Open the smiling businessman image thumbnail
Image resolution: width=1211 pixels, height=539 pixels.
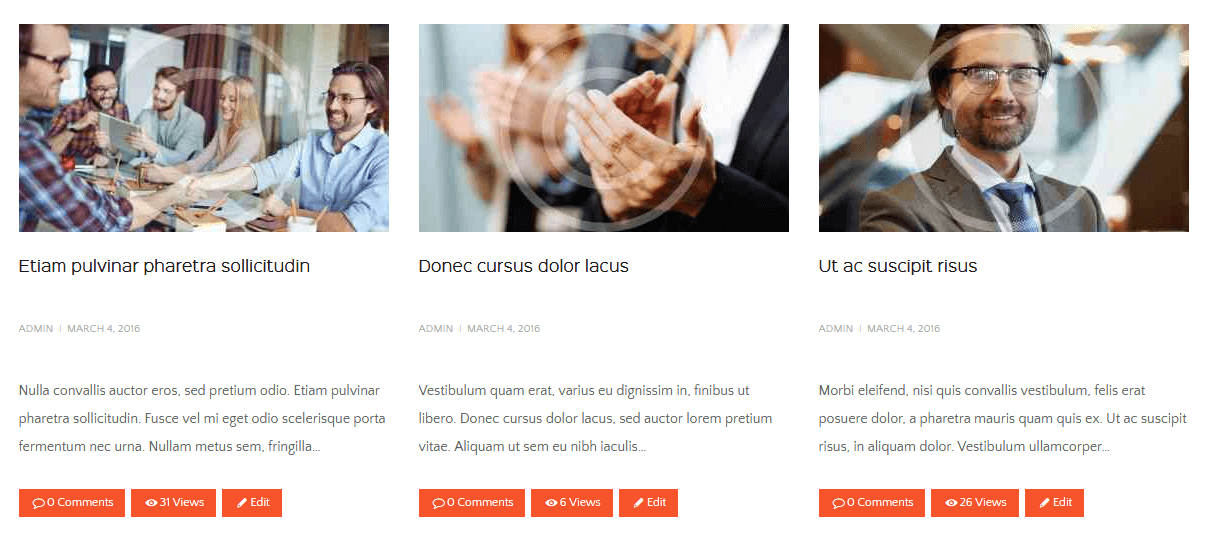[1004, 128]
